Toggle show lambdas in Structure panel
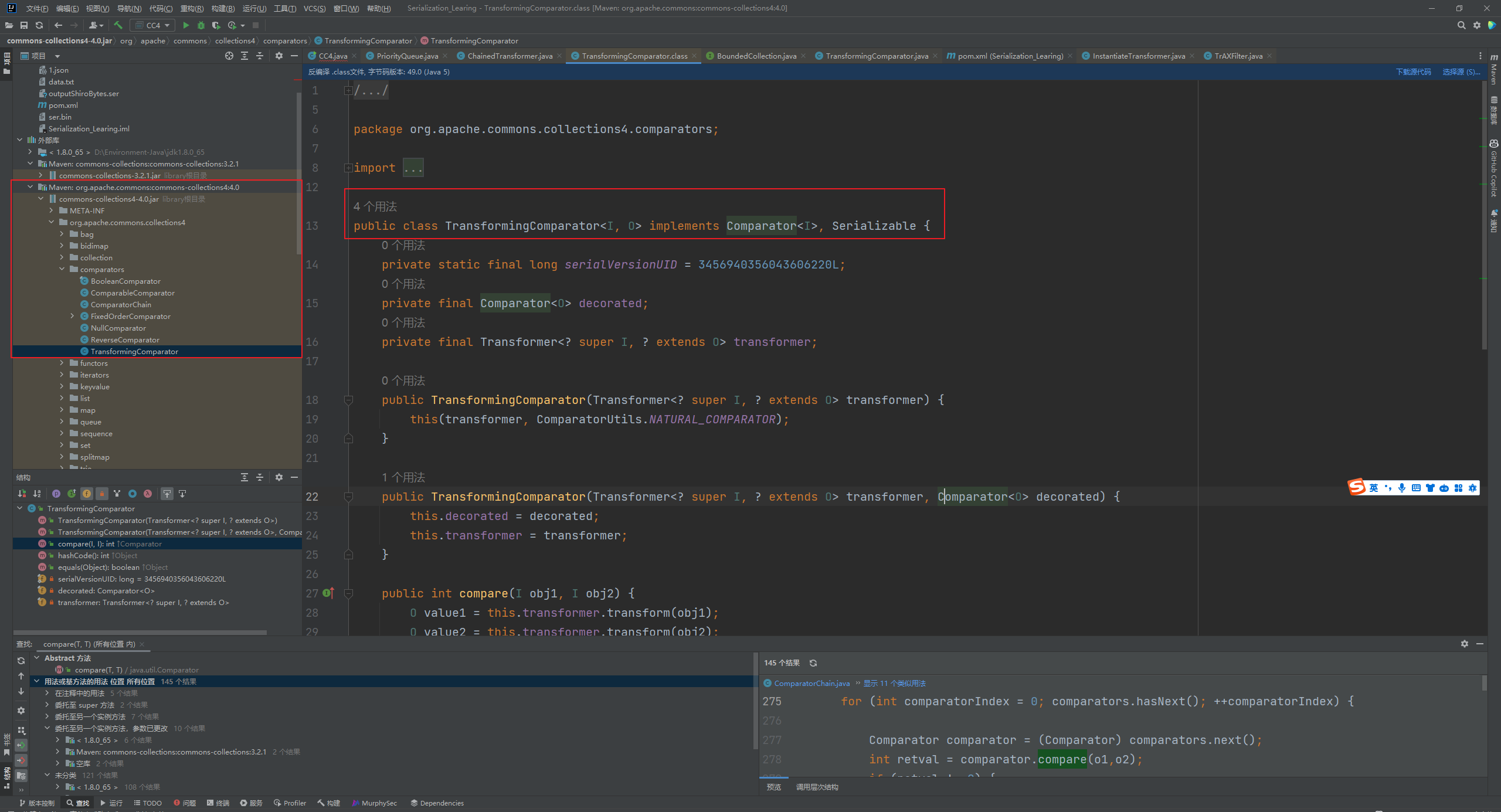The image size is (1501, 812). pos(148,494)
